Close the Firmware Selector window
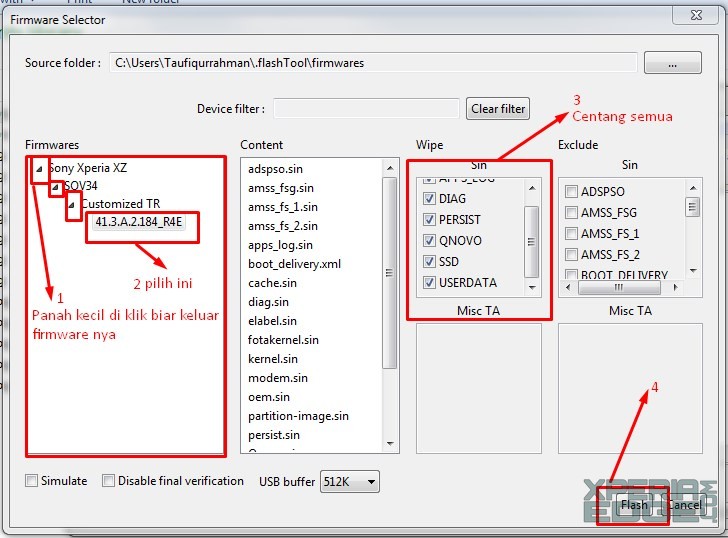The height and width of the screenshot is (538, 728). point(696,15)
